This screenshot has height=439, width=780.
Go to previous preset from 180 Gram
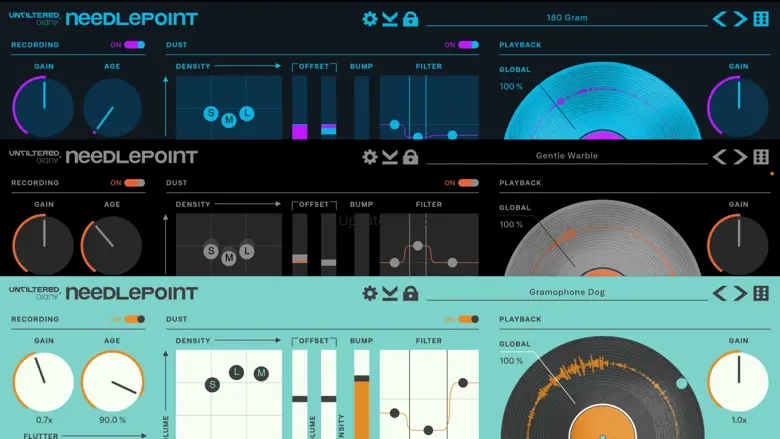point(719,19)
